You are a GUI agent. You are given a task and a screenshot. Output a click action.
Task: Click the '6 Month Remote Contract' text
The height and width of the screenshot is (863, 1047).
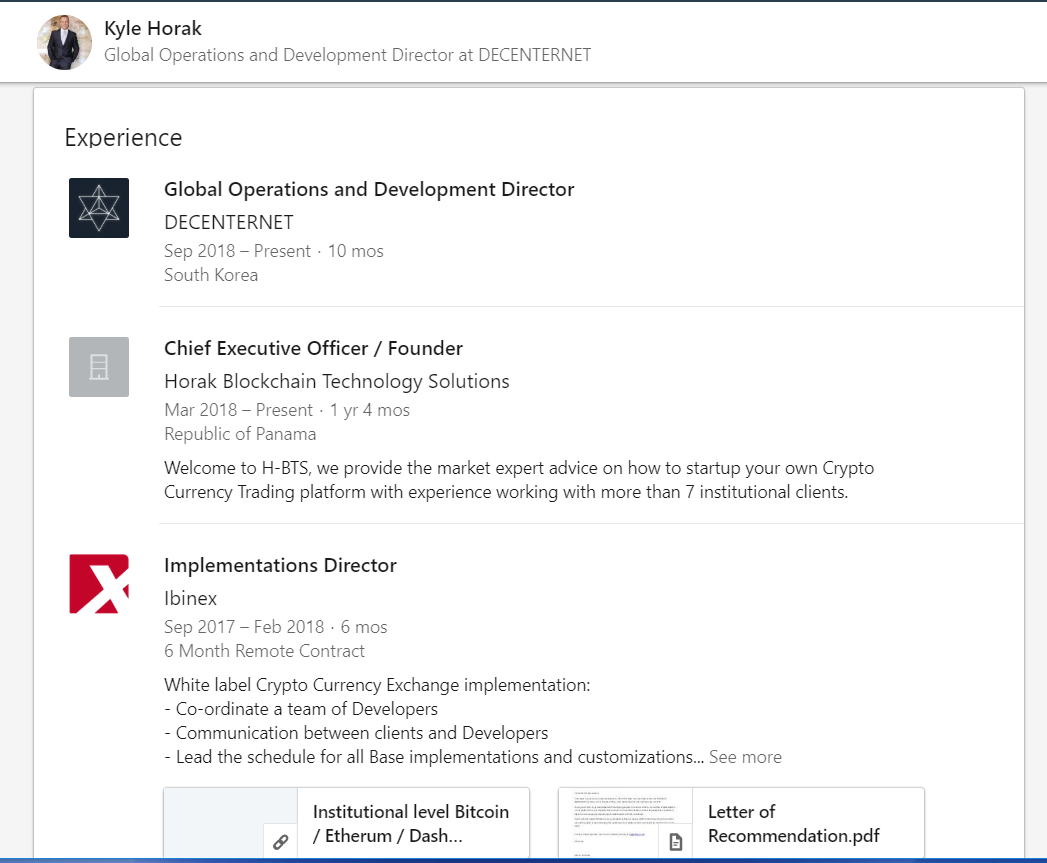264,651
